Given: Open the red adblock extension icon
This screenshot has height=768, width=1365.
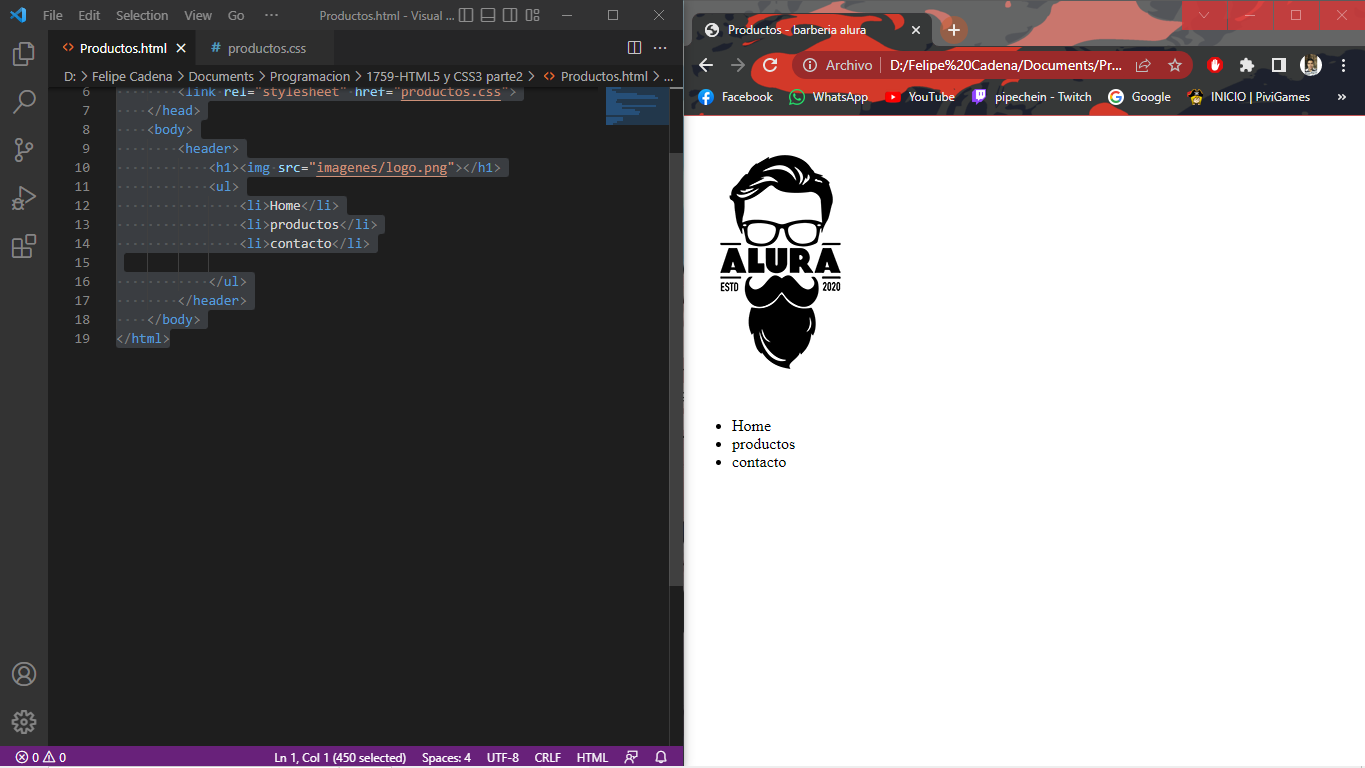Looking at the screenshot, I should (1215, 65).
